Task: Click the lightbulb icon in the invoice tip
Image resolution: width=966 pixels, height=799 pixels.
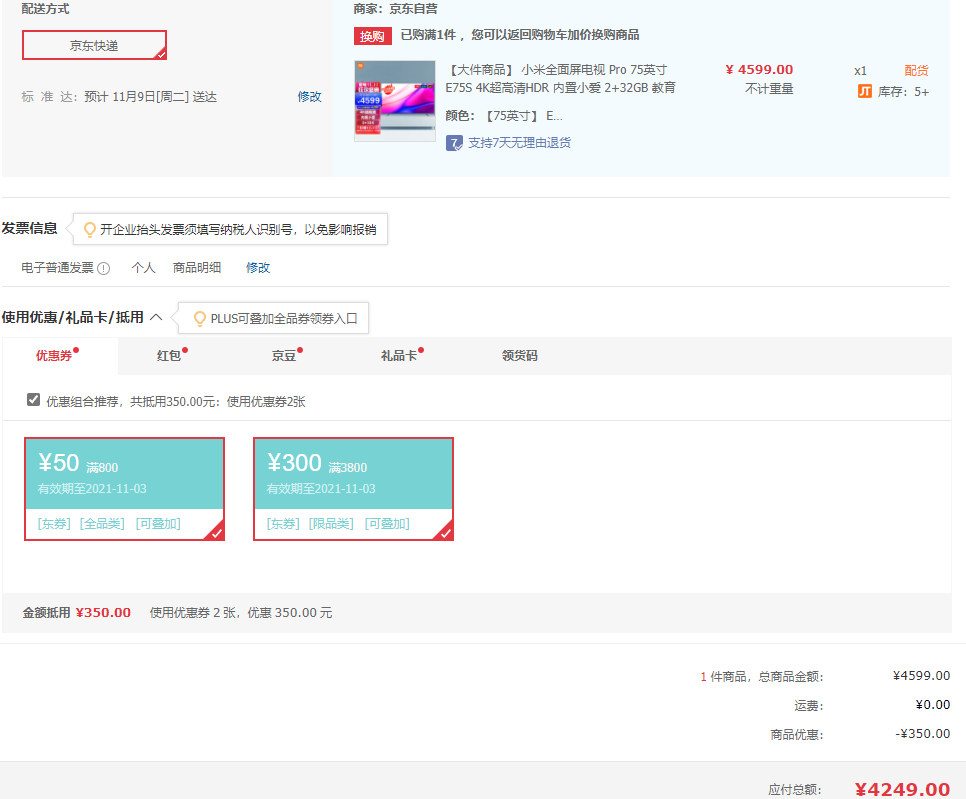Action: click(x=89, y=229)
